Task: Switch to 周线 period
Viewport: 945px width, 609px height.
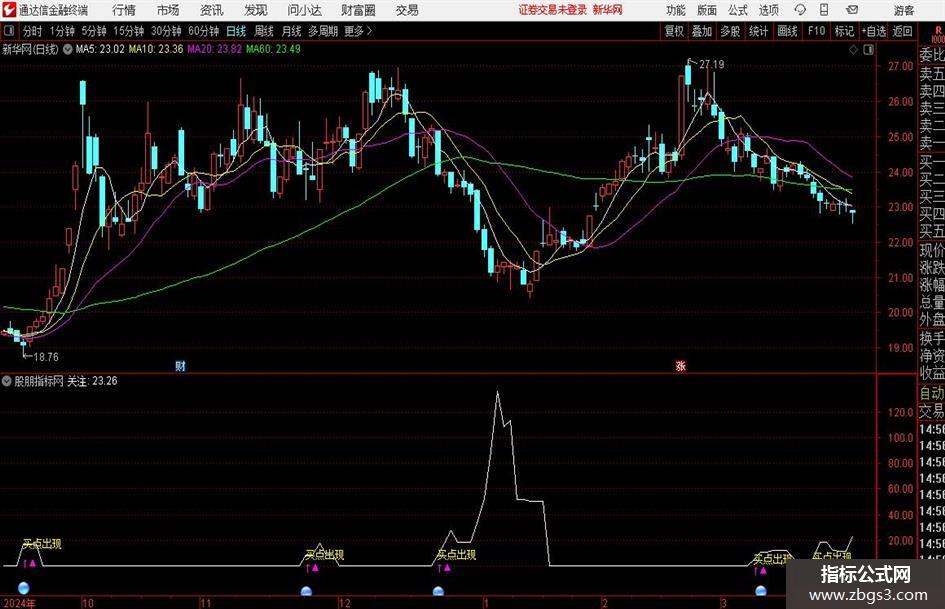Action: click(x=264, y=31)
